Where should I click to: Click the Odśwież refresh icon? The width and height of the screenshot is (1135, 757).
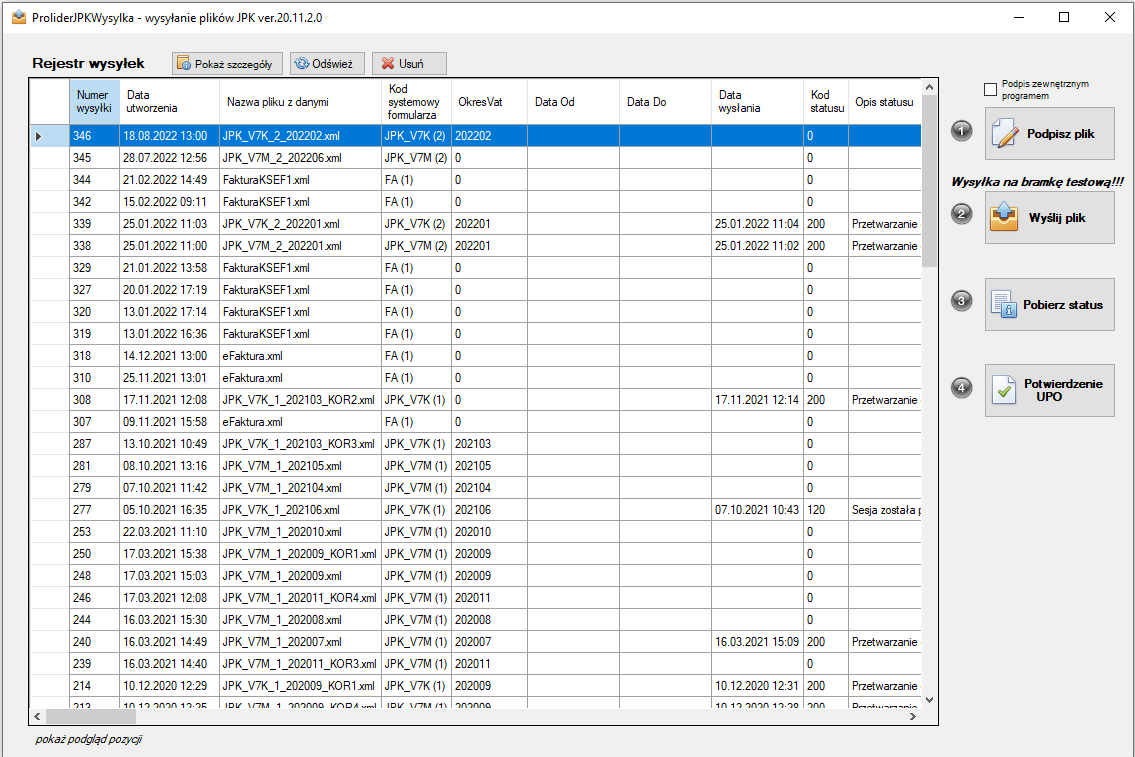301,64
